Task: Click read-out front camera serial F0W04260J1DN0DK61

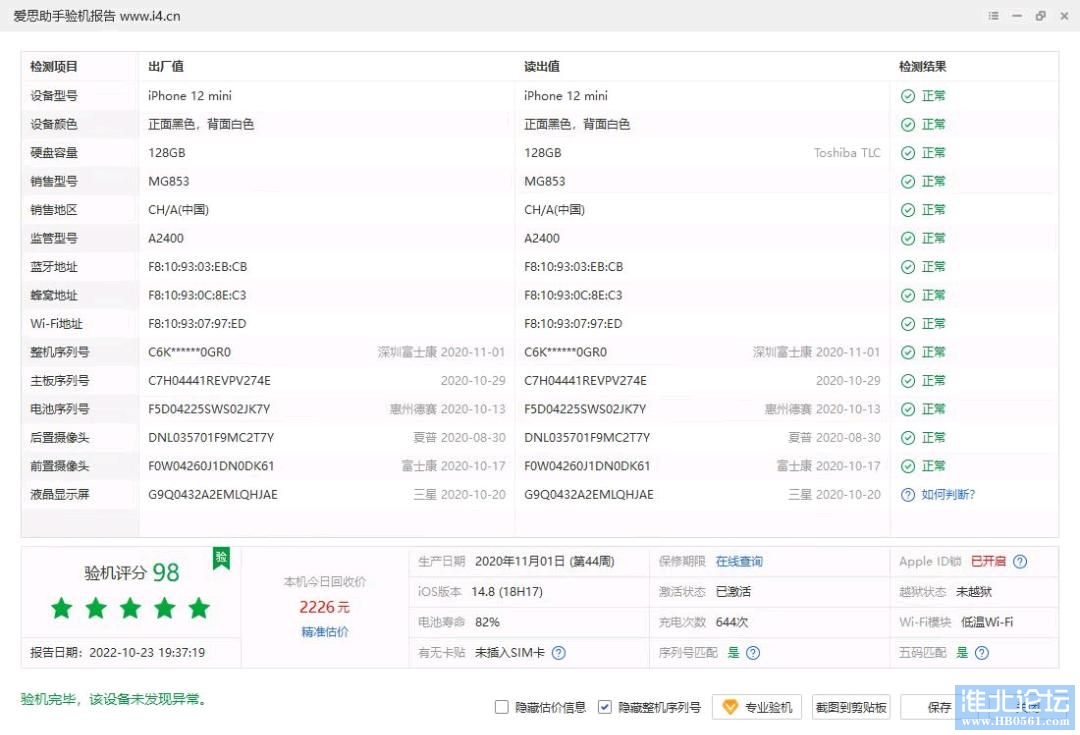Action: pos(587,466)
